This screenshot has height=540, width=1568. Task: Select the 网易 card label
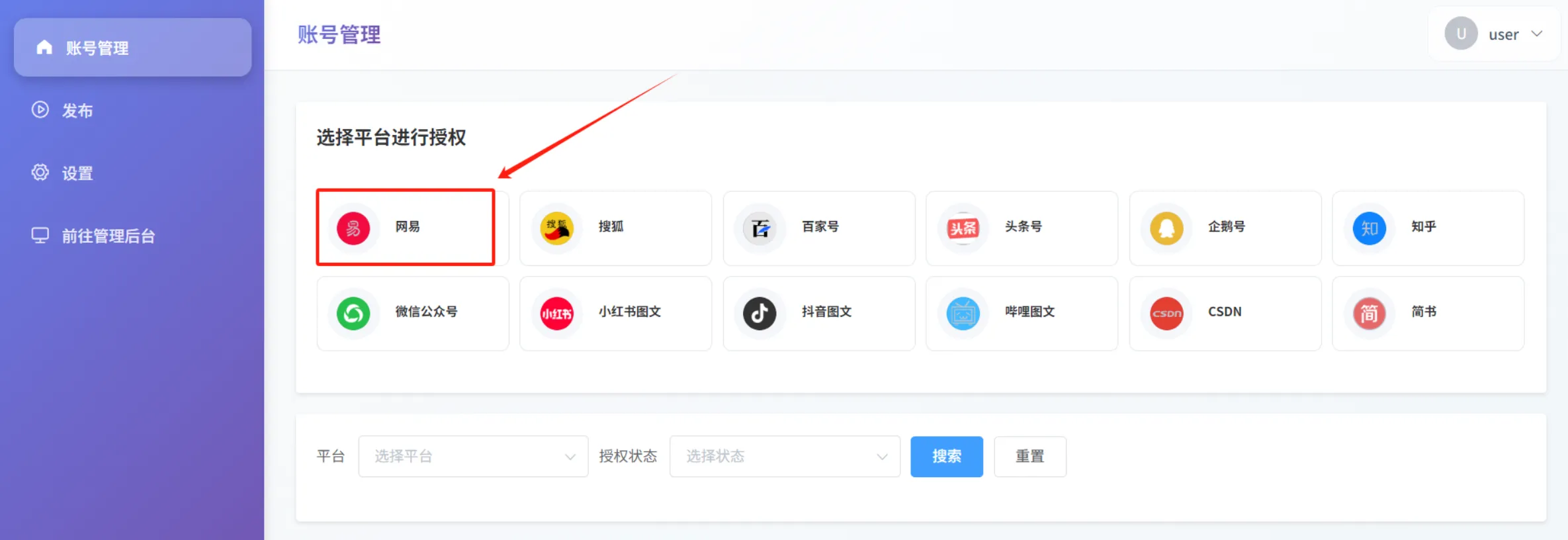tap(408, 226)
